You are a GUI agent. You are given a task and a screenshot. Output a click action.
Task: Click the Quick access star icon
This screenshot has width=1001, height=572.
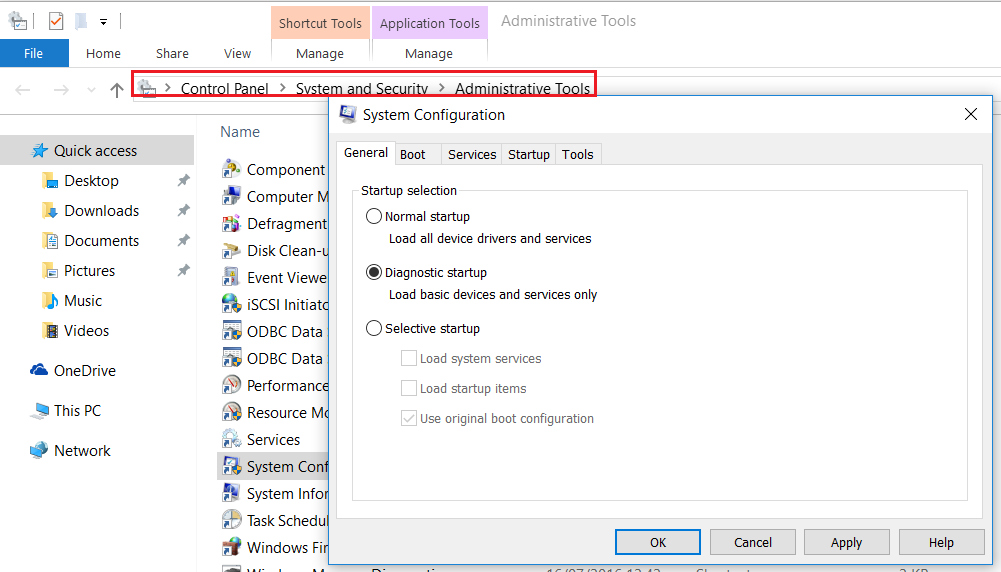40,150
